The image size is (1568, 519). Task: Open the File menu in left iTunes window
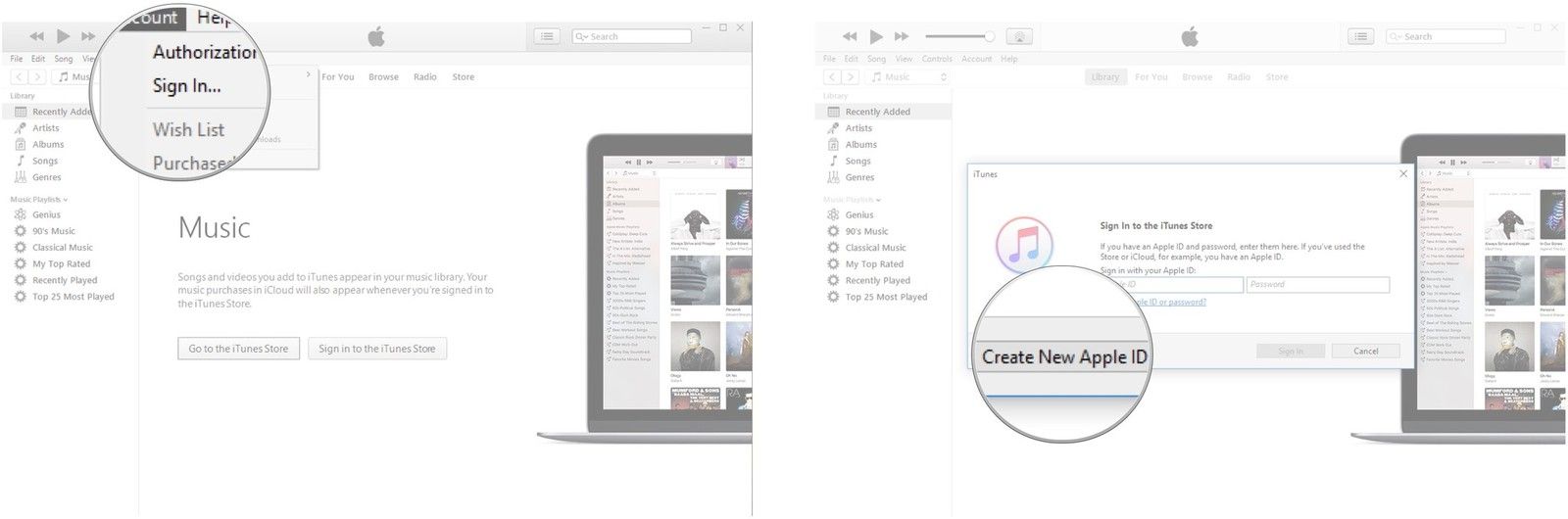pyautogui.click(x=17, y=59)
